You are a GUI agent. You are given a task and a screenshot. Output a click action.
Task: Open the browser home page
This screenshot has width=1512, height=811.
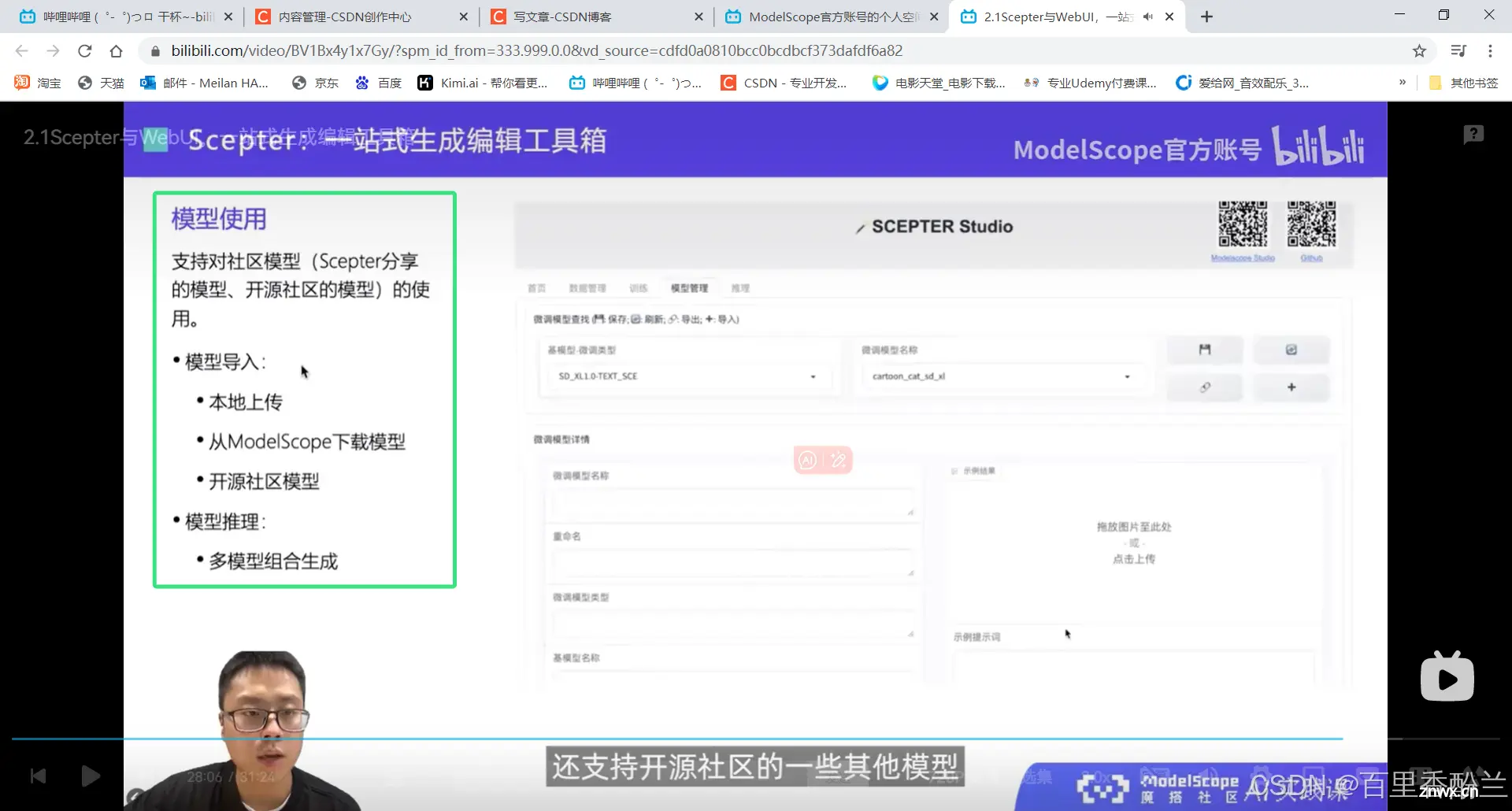117,50
